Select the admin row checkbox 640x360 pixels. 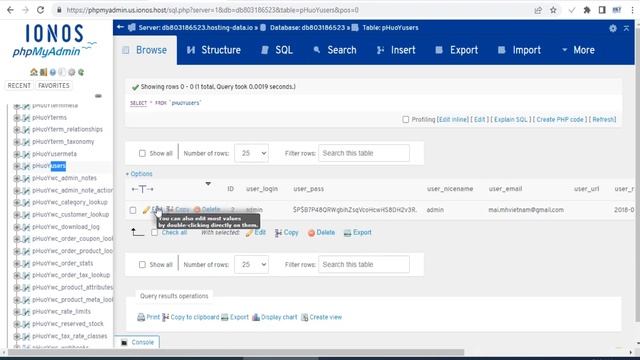133,210
